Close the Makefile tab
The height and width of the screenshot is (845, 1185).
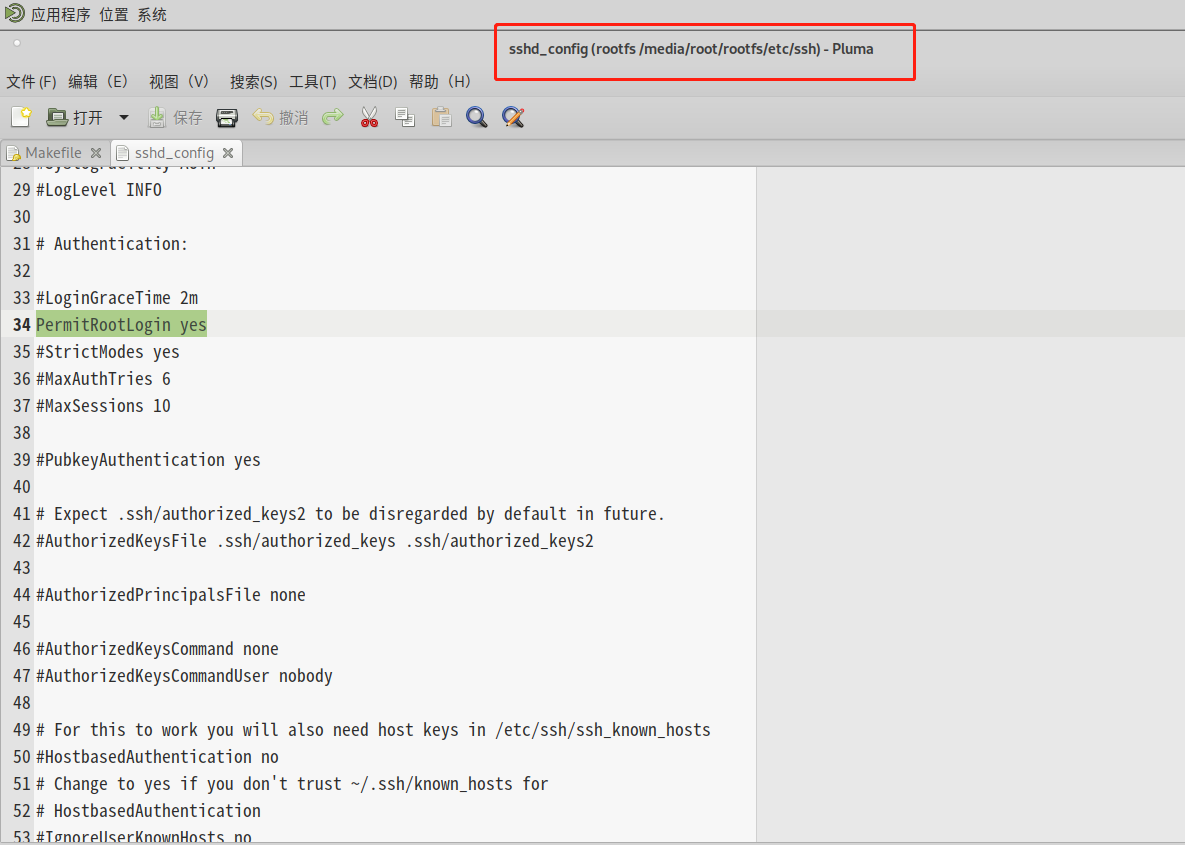tap(95, 153)
